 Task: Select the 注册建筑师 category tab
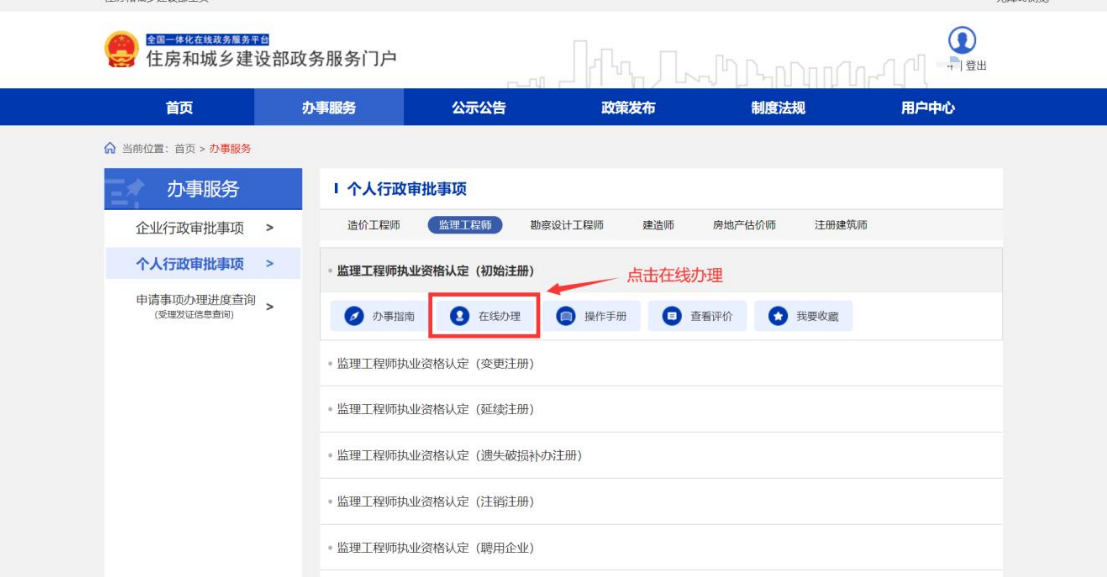tap(840, 225)
